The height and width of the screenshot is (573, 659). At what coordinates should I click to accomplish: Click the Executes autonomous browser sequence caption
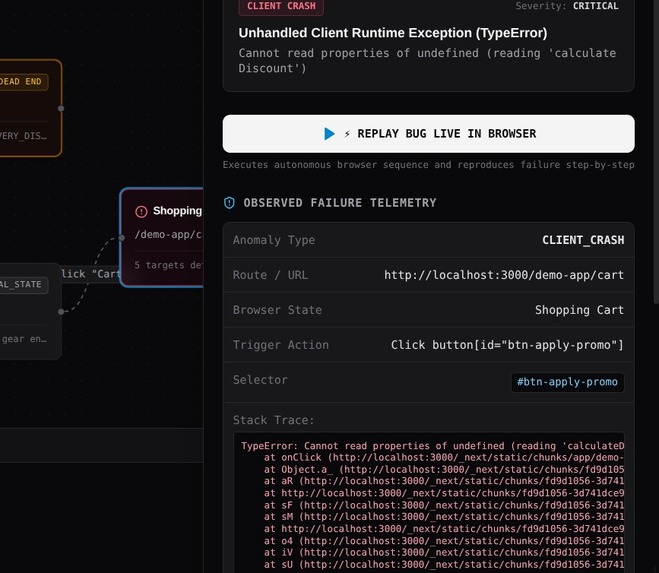pos(428,165)
